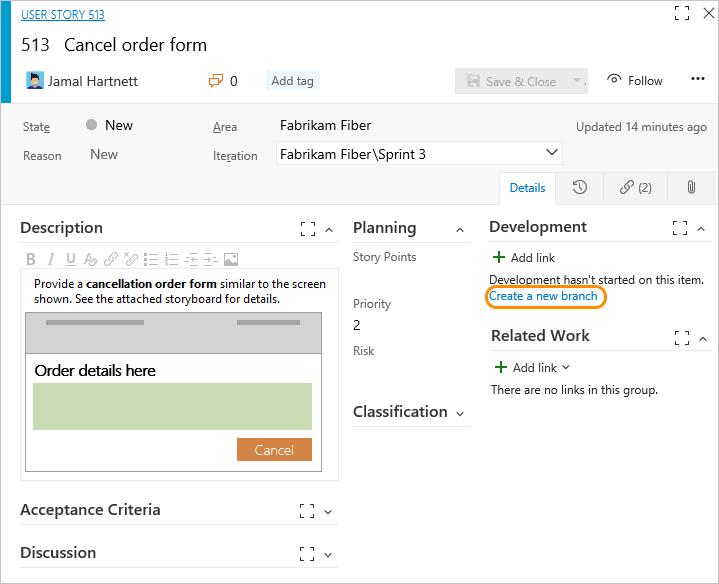Click the Bold formatting icon in Description
Image resolution: width=719 pixels, height=584 pixels.
coord(31,259)
